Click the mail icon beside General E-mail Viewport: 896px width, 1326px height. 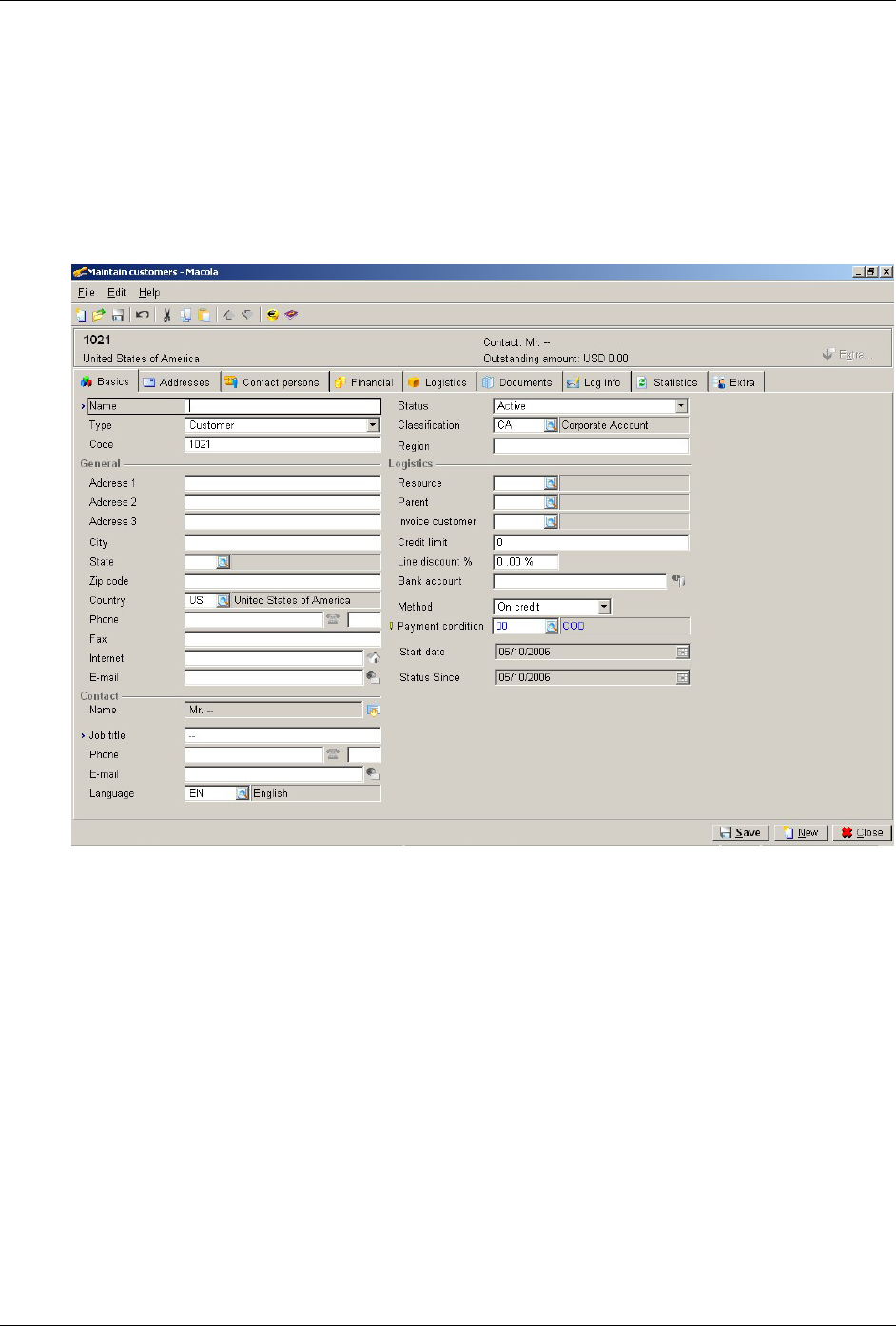tap(373, 677)
